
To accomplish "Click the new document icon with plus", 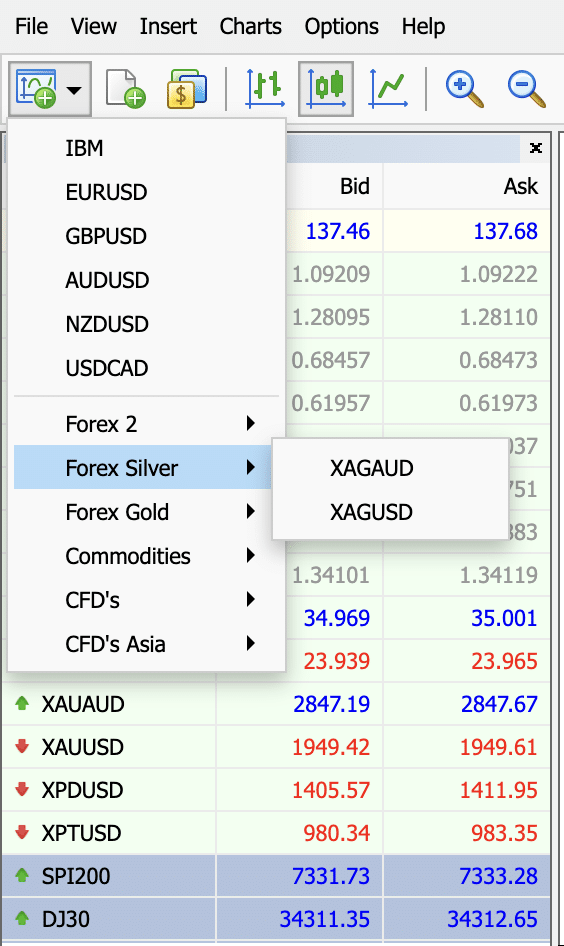I will [x=125, y=89].
